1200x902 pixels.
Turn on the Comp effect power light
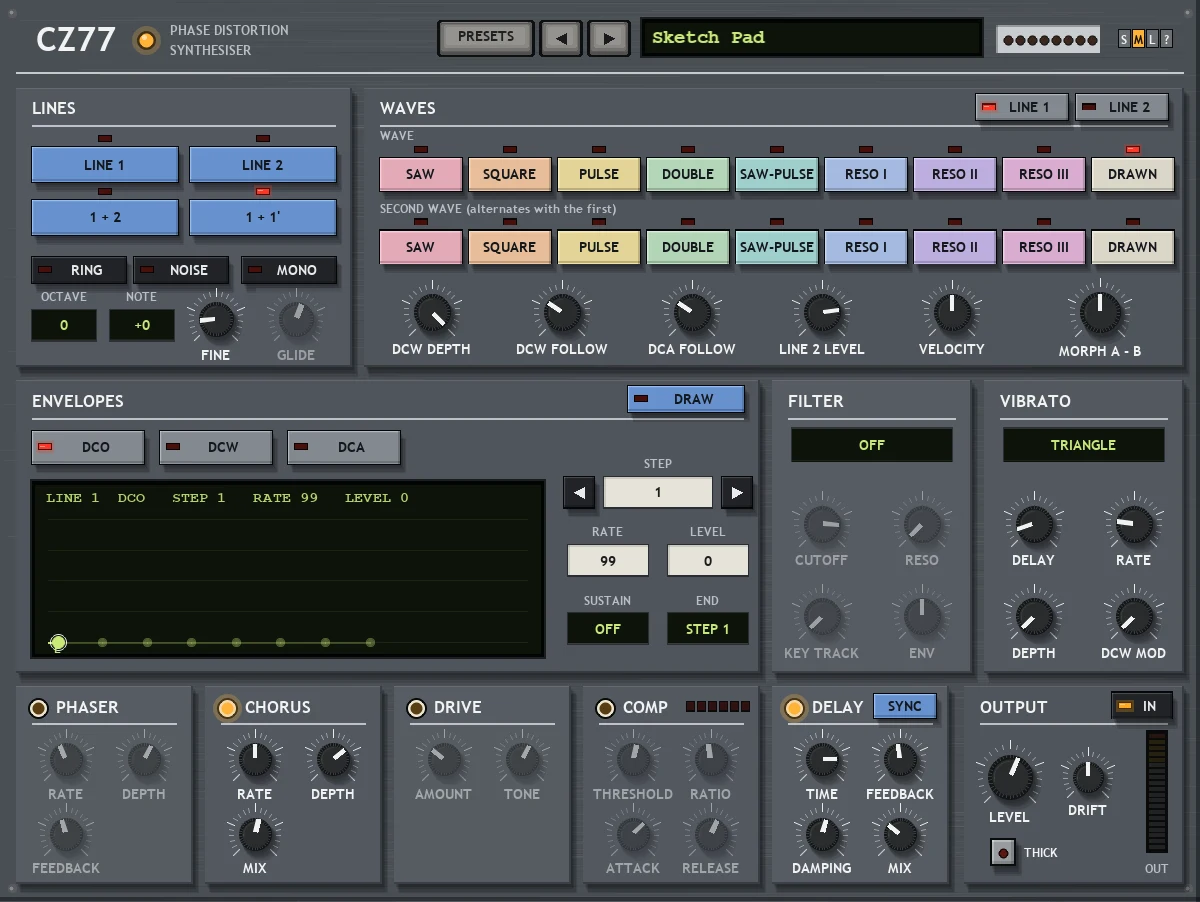pos(606,708)
